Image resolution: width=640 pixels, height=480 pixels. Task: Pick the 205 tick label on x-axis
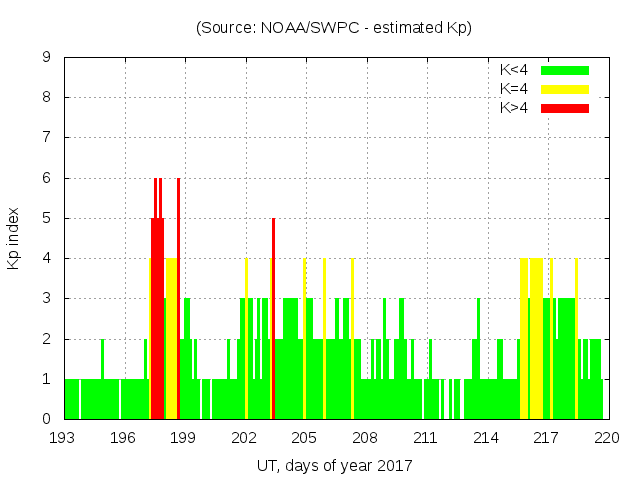(305, 437)
